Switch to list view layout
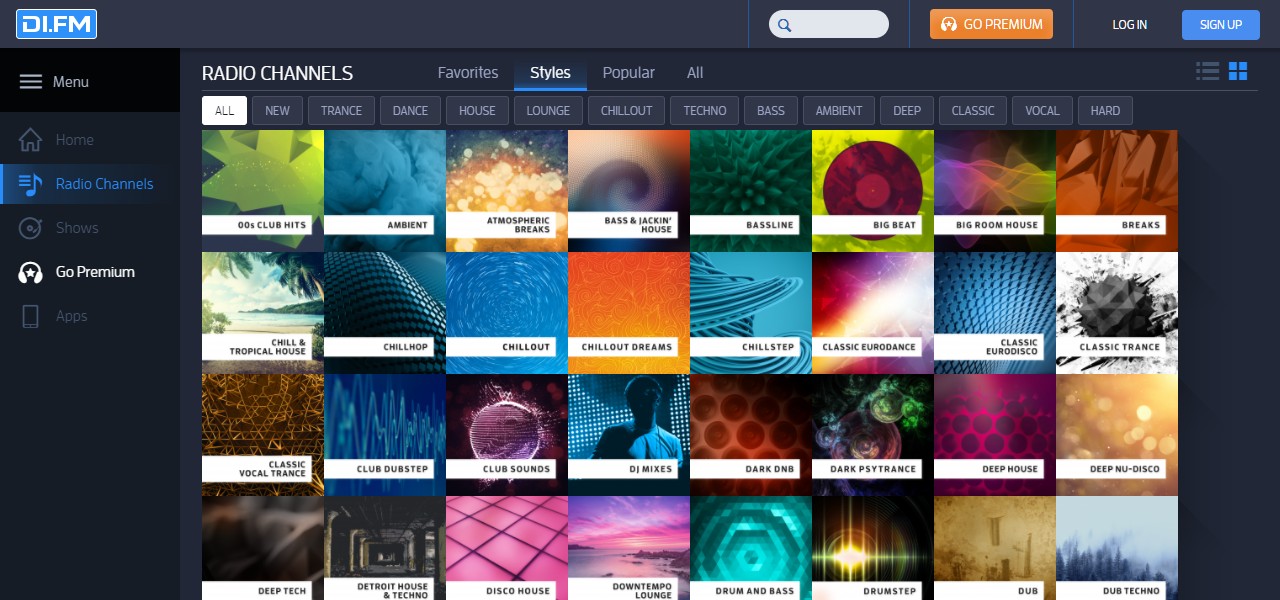This screenshot has height=600, width=1280. tap(1208, 71)
